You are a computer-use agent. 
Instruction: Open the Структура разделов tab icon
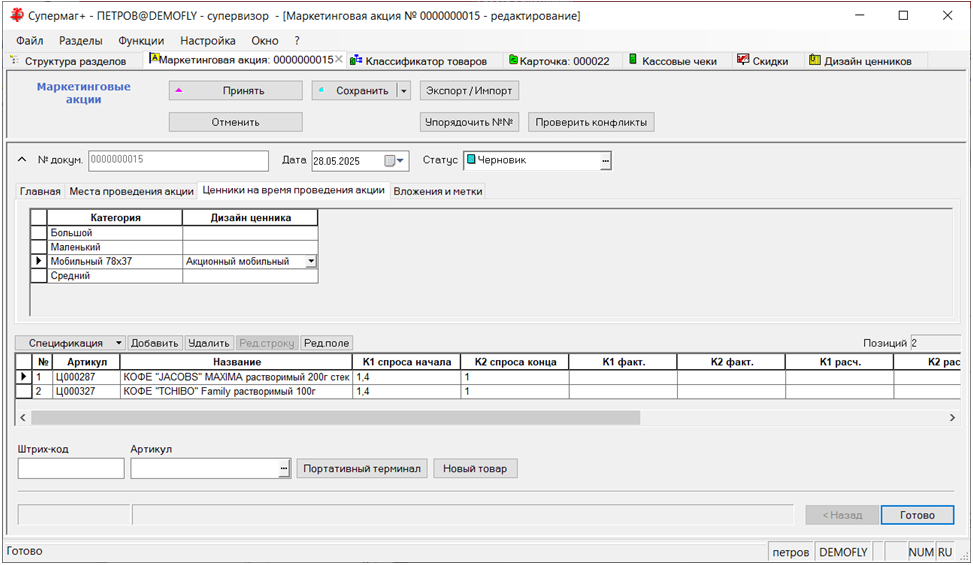click(14, 61)
